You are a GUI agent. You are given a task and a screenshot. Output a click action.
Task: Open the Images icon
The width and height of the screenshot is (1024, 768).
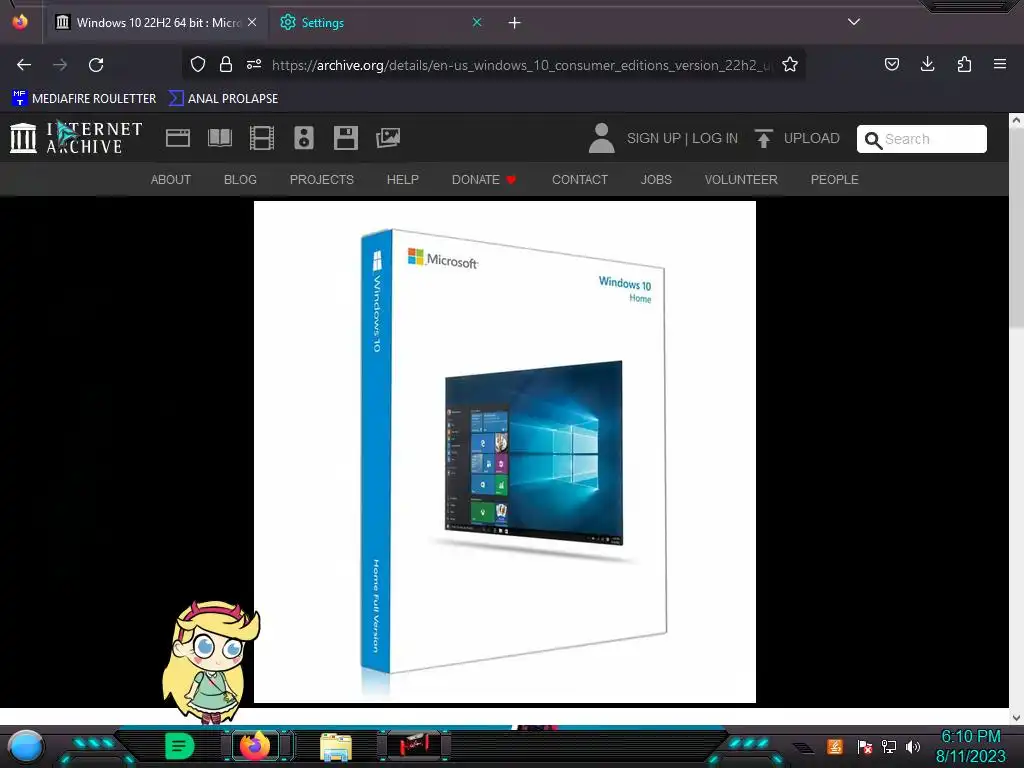pyautogui.click(x=388, y=138)
